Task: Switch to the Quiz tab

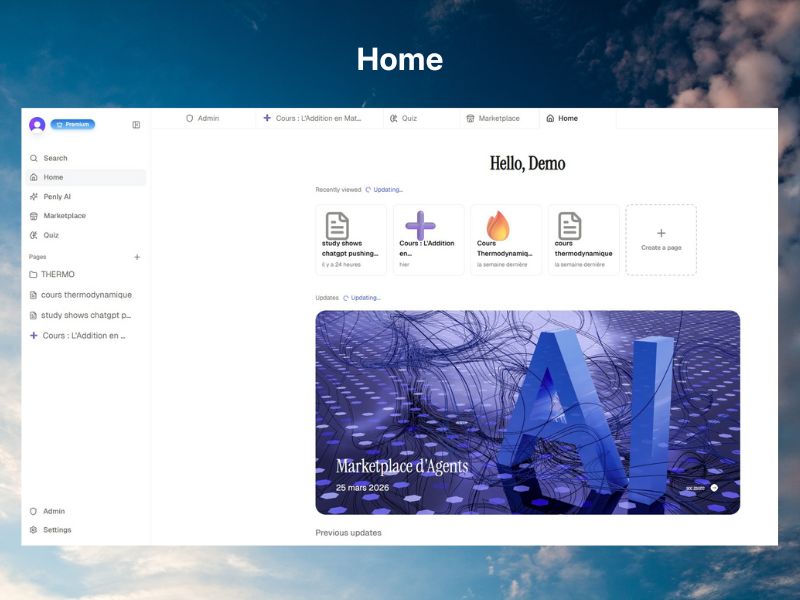Action: 404,118
